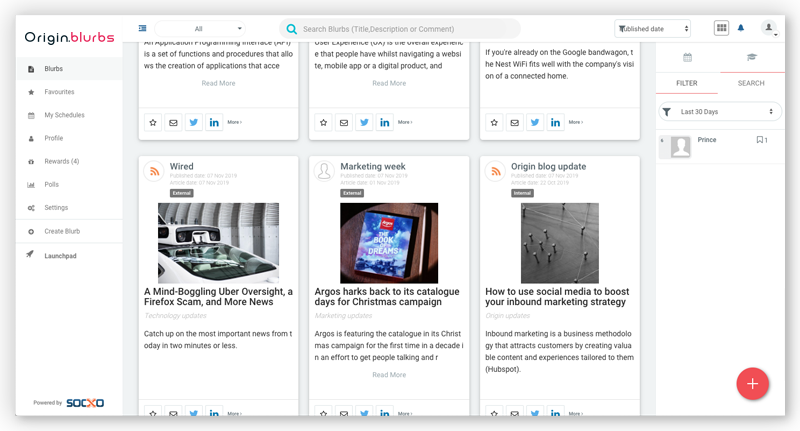Select the calendar tab in right panel
The image size is (800, 431).
pos(687,58)
